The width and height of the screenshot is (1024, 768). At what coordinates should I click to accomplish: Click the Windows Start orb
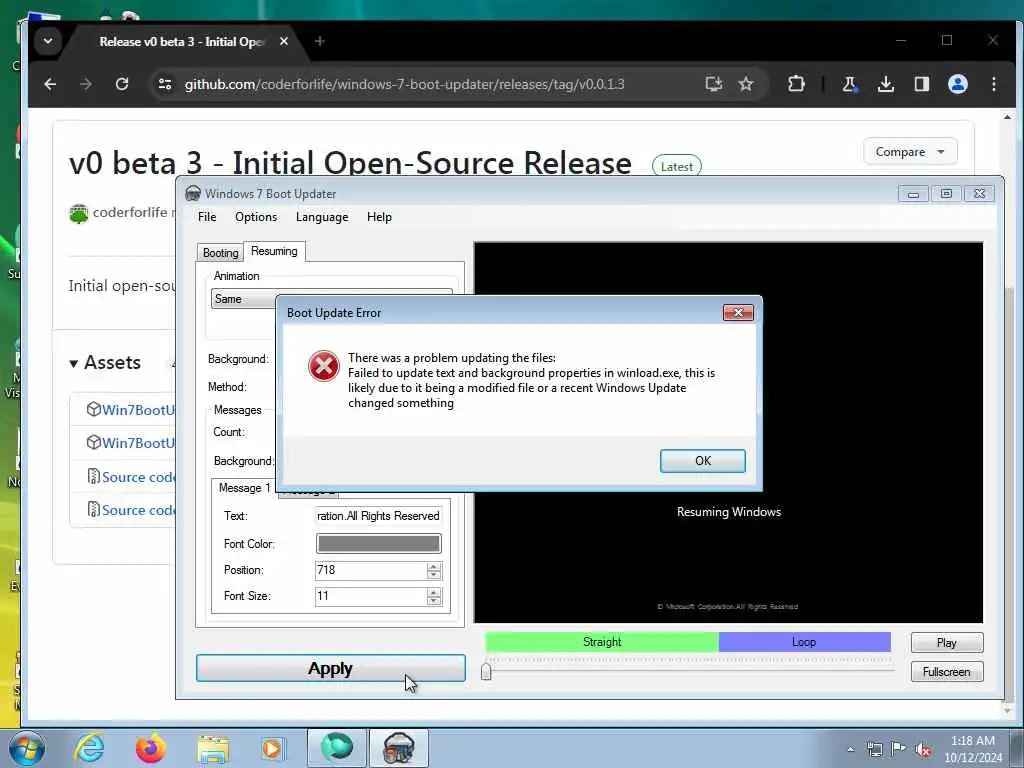(27, 748)
